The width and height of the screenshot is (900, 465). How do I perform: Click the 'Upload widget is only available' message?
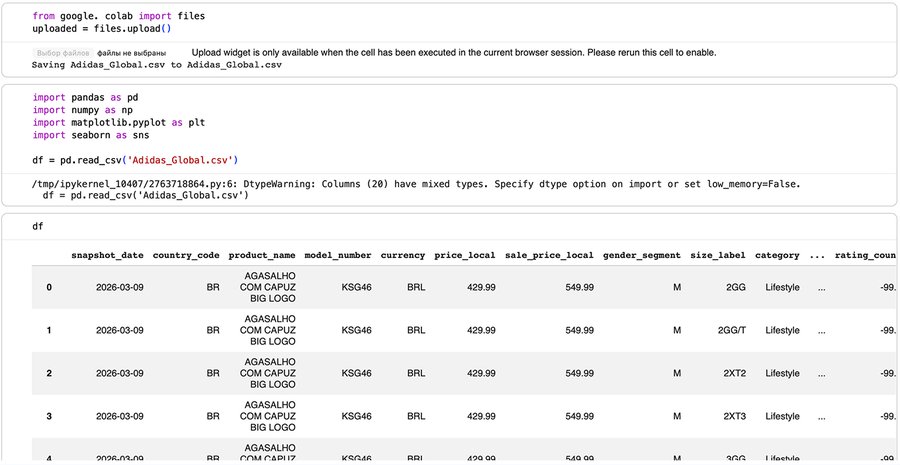point(454,53)
